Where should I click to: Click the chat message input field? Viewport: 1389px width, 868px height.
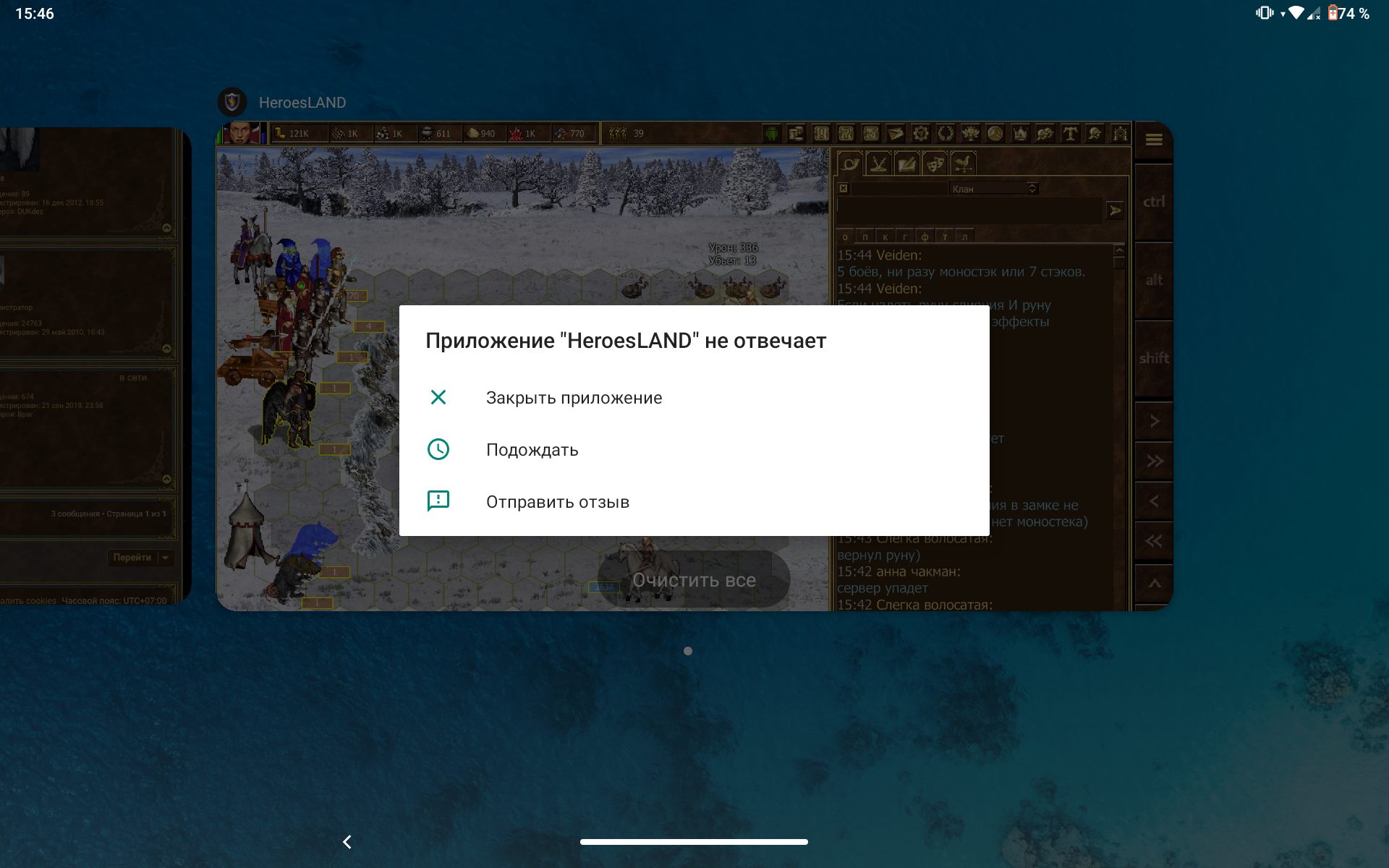[x=969, y=210]
